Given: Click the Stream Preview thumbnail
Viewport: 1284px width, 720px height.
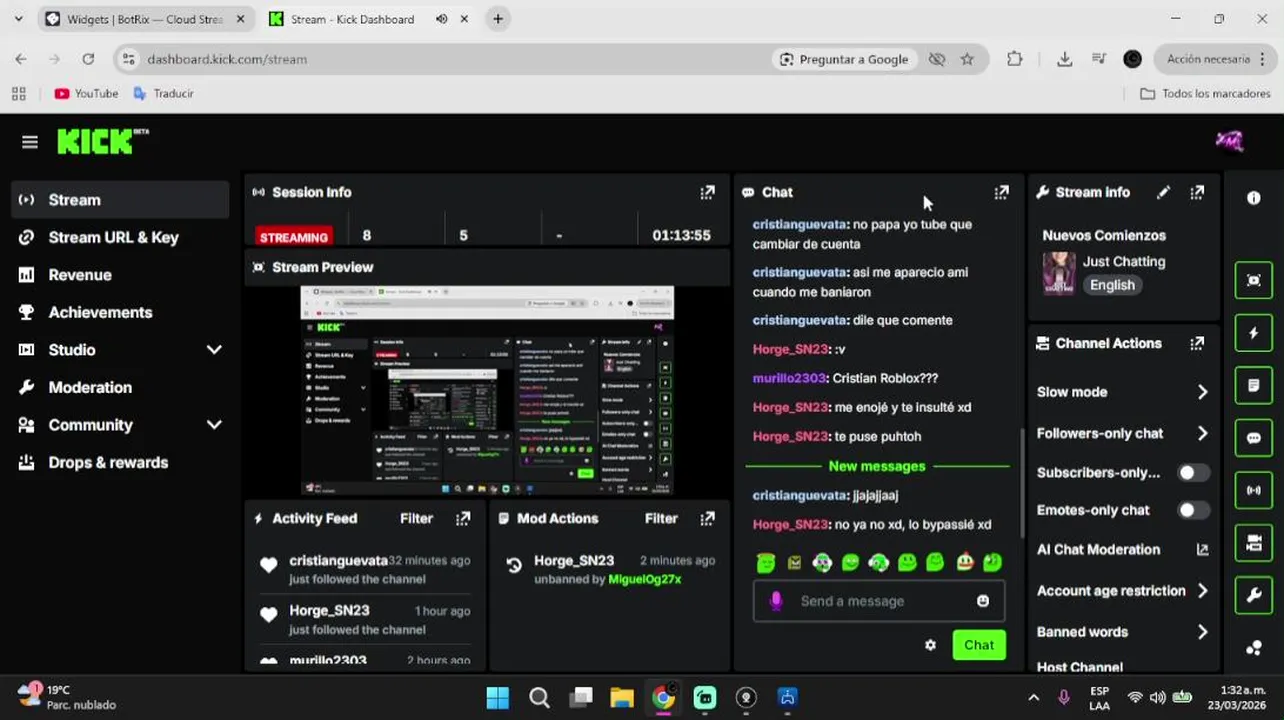Looking at the screenshot, I should [x=487, y=391].
